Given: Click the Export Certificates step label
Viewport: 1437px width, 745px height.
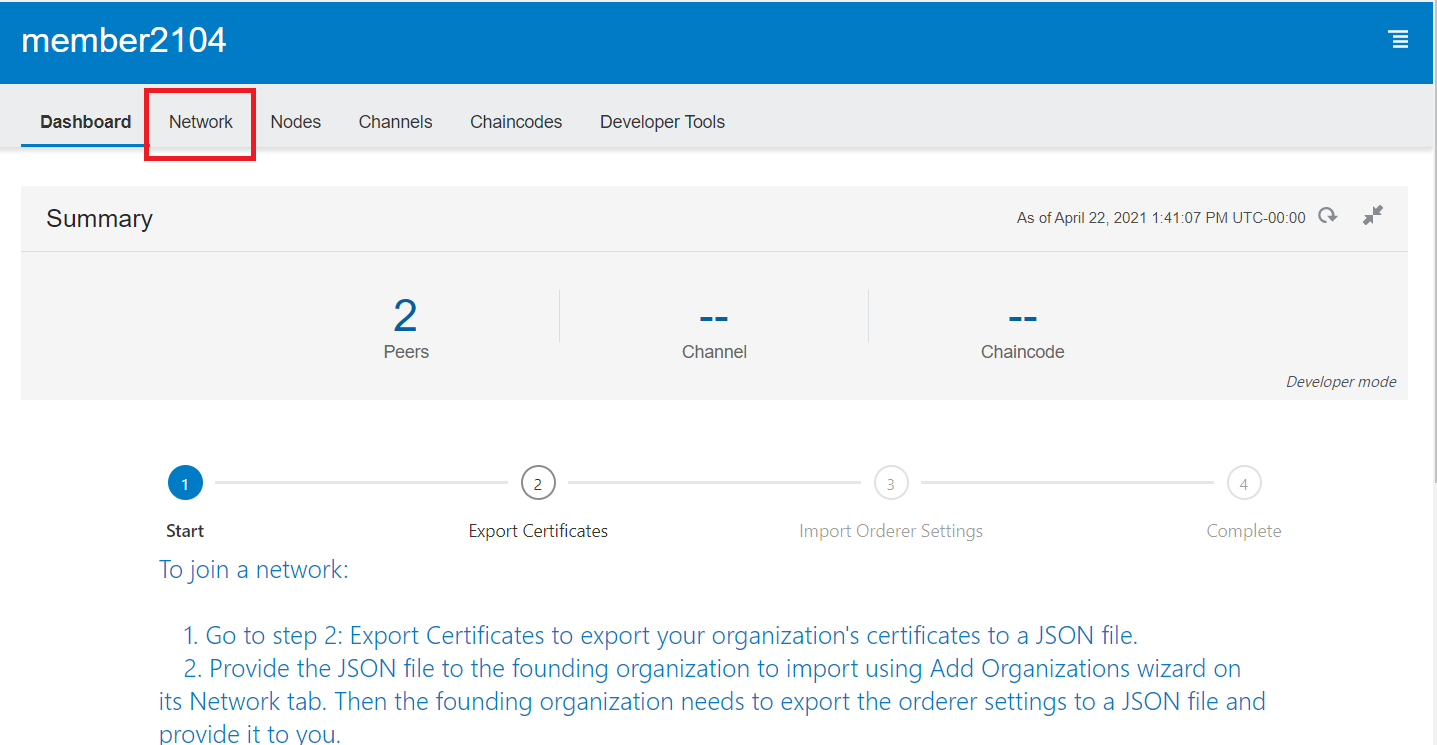Looking at the screenshot, I should pos(538,531).
